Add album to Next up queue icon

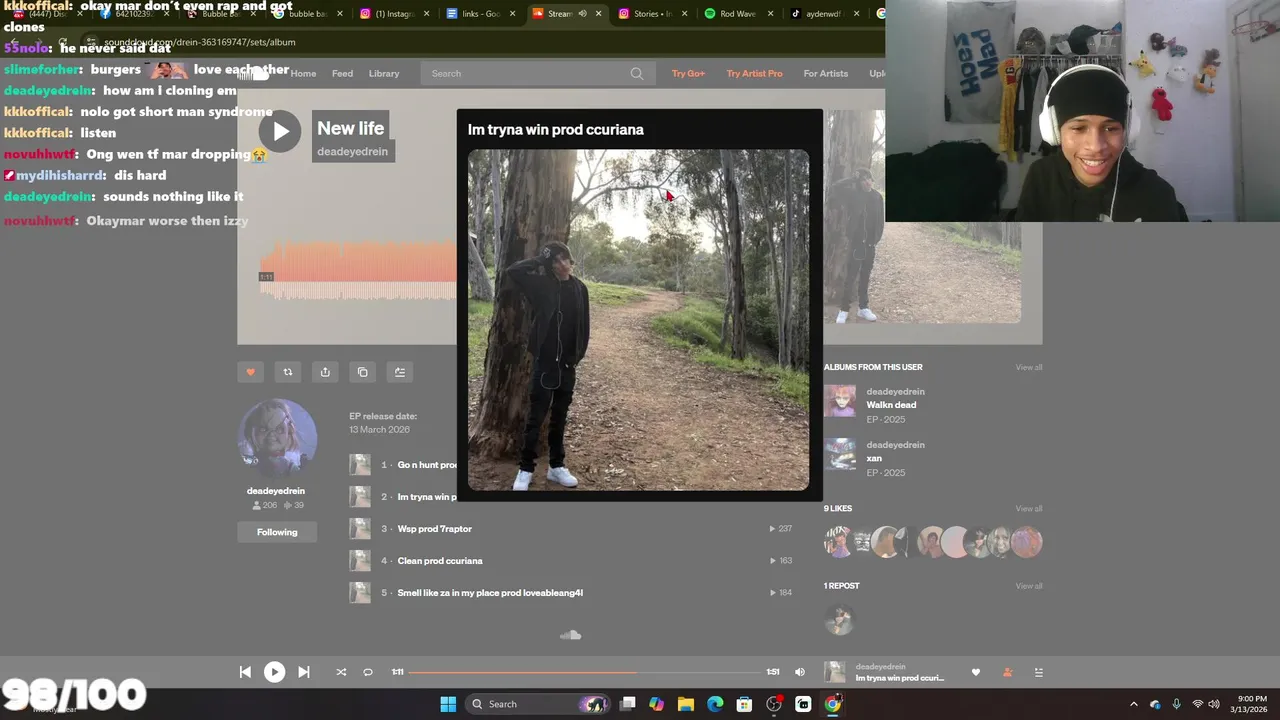point(400,372)
